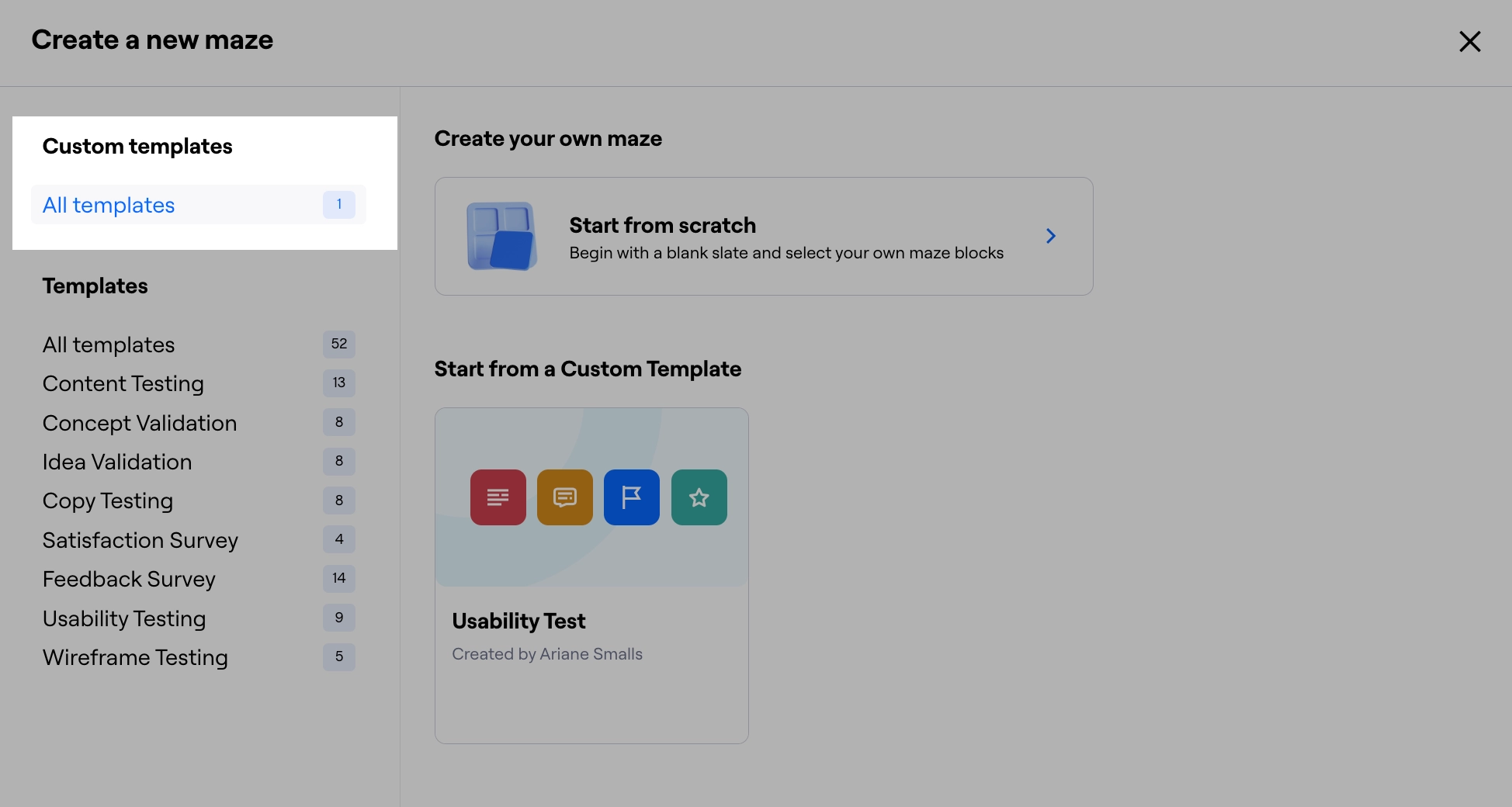Click the template preview created by Ariane Smalls
The image size is (1512, 807).
(591, 497)
